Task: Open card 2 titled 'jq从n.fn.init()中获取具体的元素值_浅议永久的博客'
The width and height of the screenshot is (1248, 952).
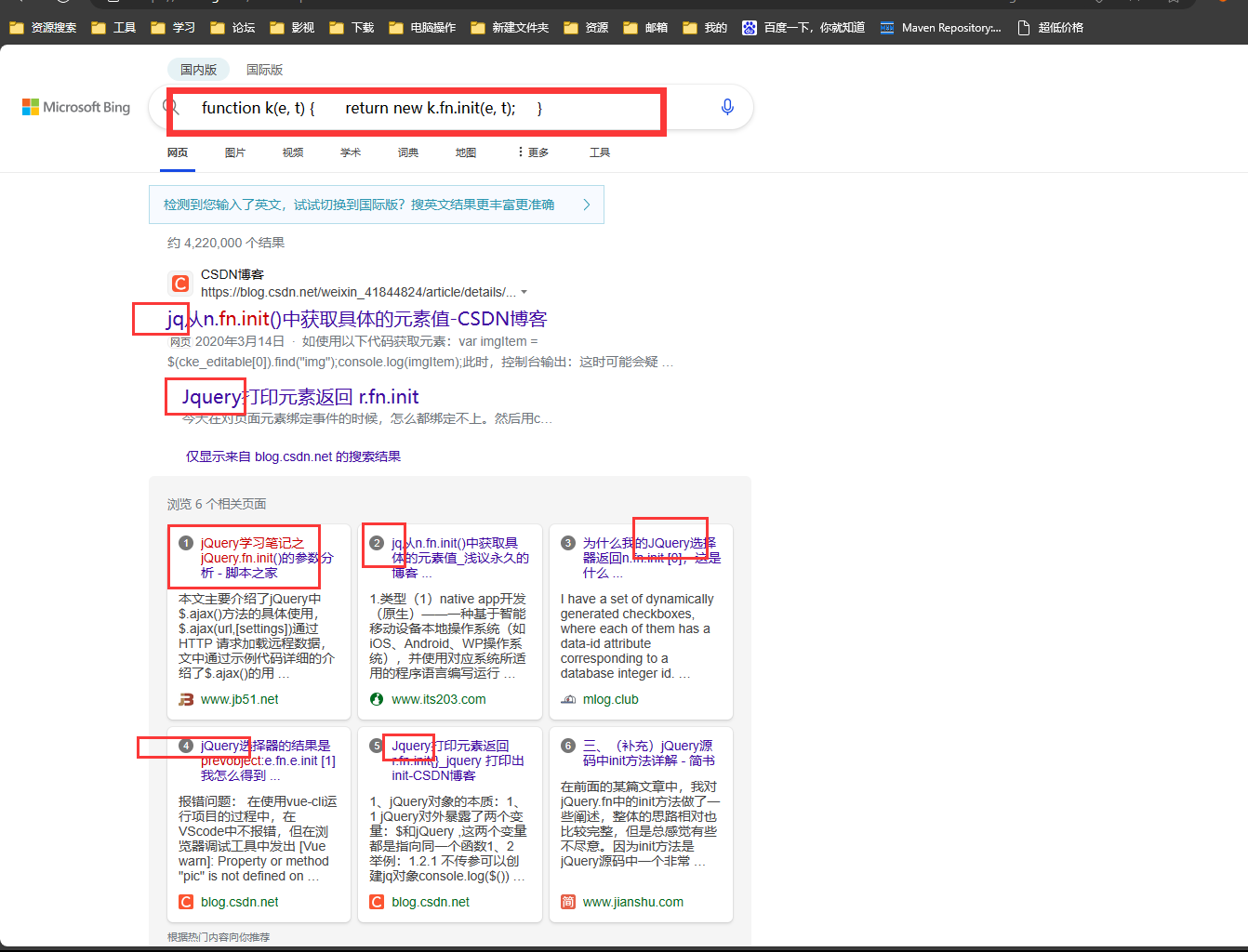Action: [460, 558]
